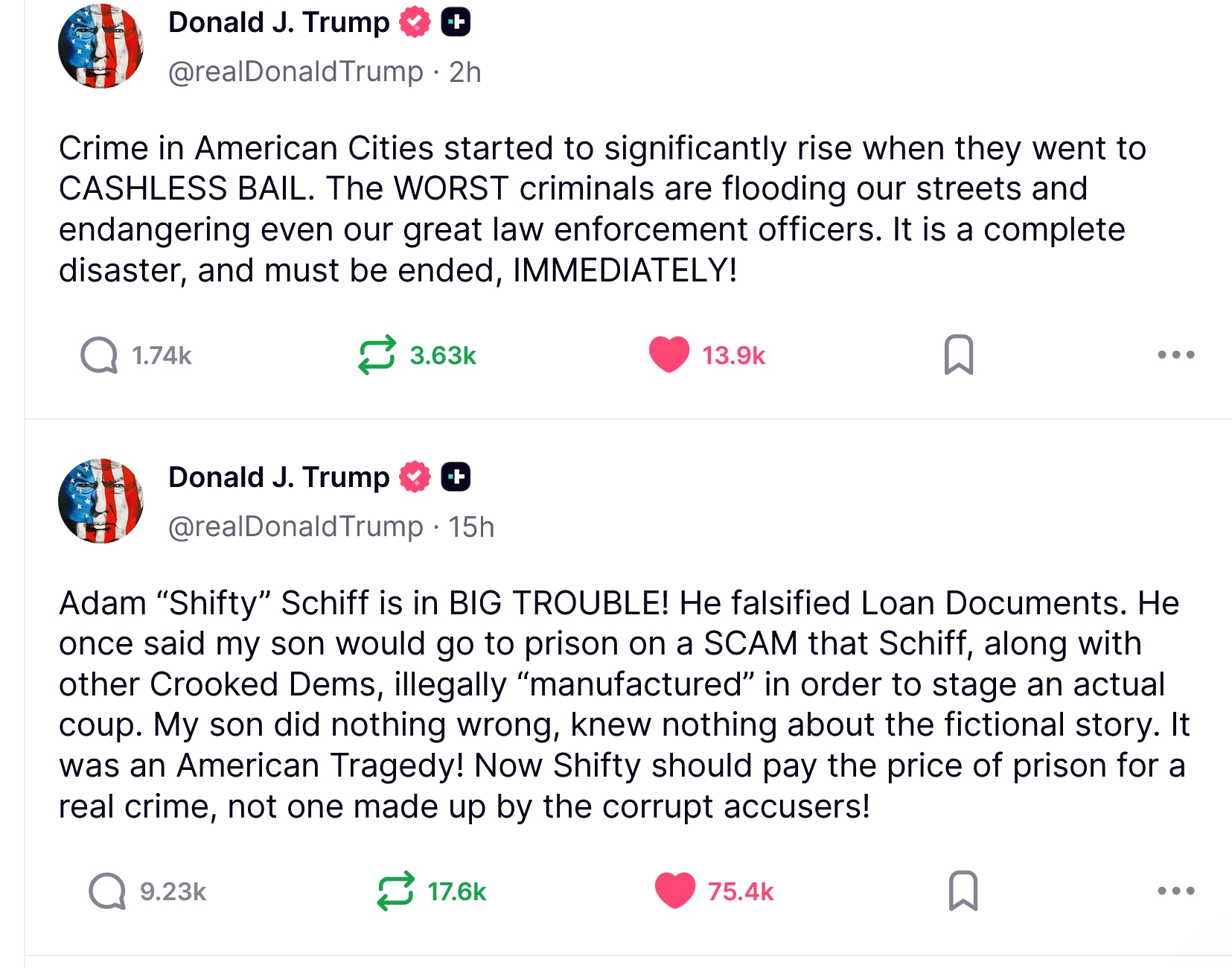Open replies on the cashless bail post
This screenshot has height=968, width=1232.
(x=100, y=355)
